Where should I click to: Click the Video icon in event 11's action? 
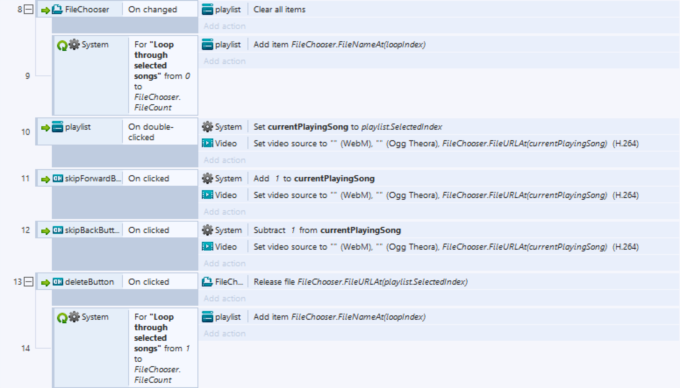click(208, 195)
